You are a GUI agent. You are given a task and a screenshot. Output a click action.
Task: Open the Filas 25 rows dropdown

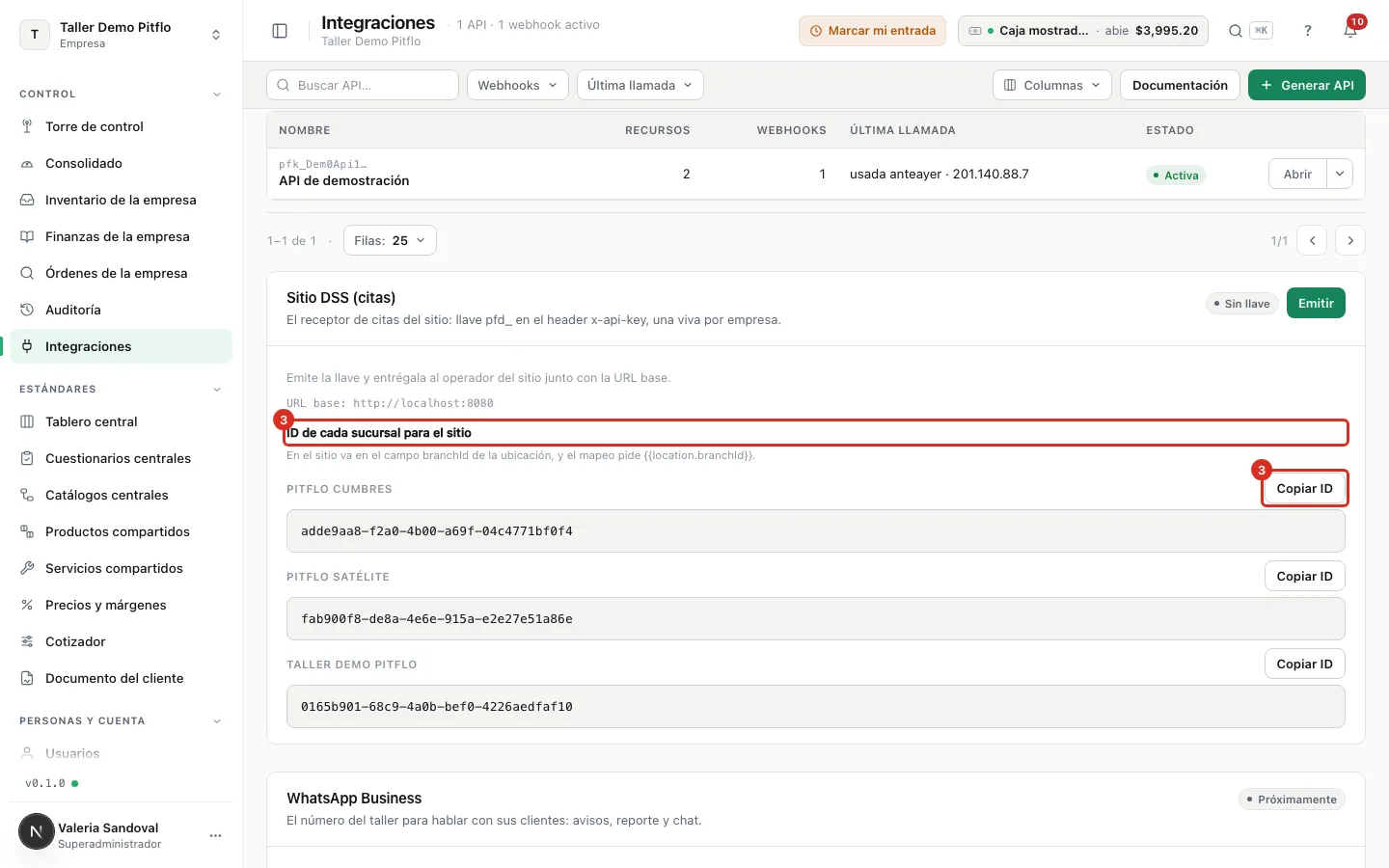390,240
